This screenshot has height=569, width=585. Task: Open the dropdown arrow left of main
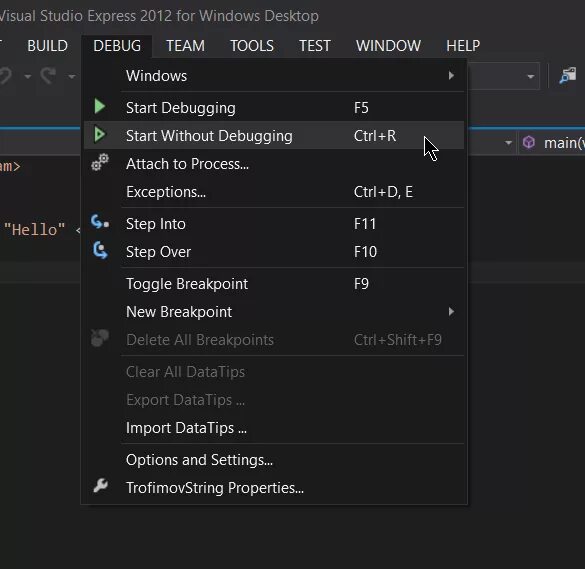tap(508, 143)
